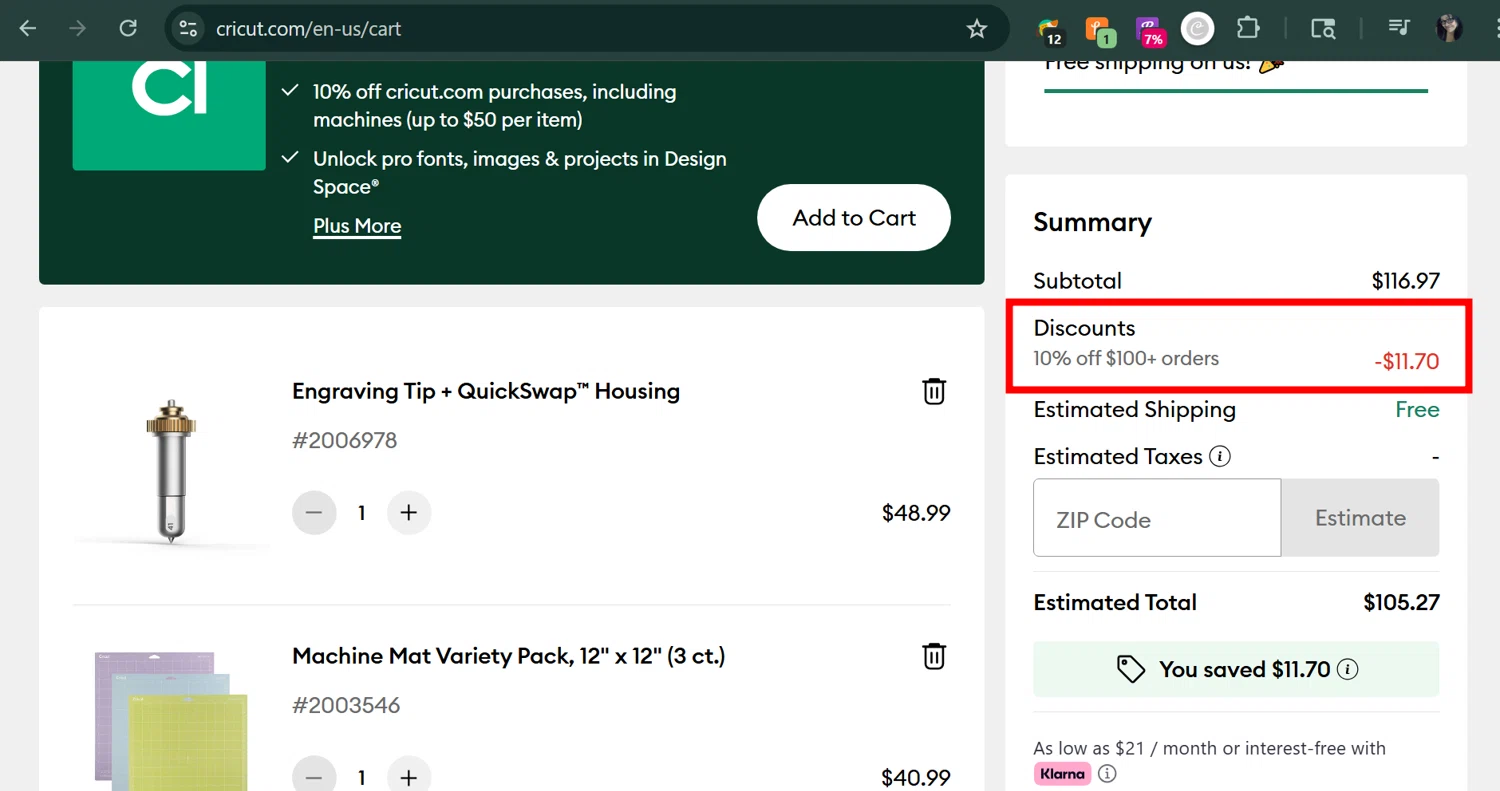The image size is (1500, 791).
Task: Focus the ZIP Code field
Action: pyautogui.click(x=1157, y=518)
